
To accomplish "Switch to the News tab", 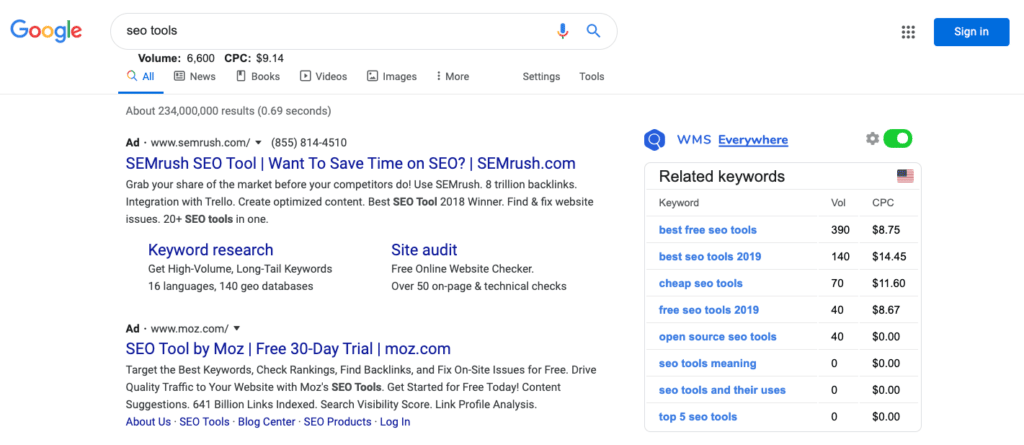I will [x=195, y=76].
